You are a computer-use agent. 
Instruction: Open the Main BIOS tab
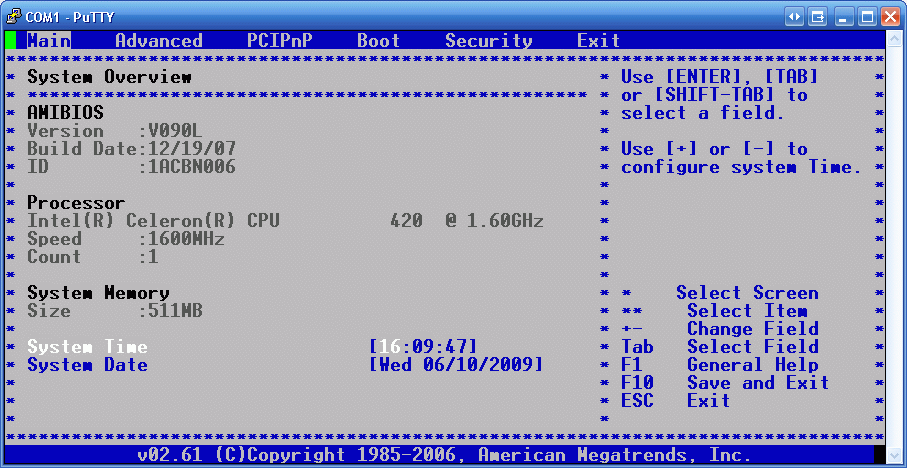(49, 40)
